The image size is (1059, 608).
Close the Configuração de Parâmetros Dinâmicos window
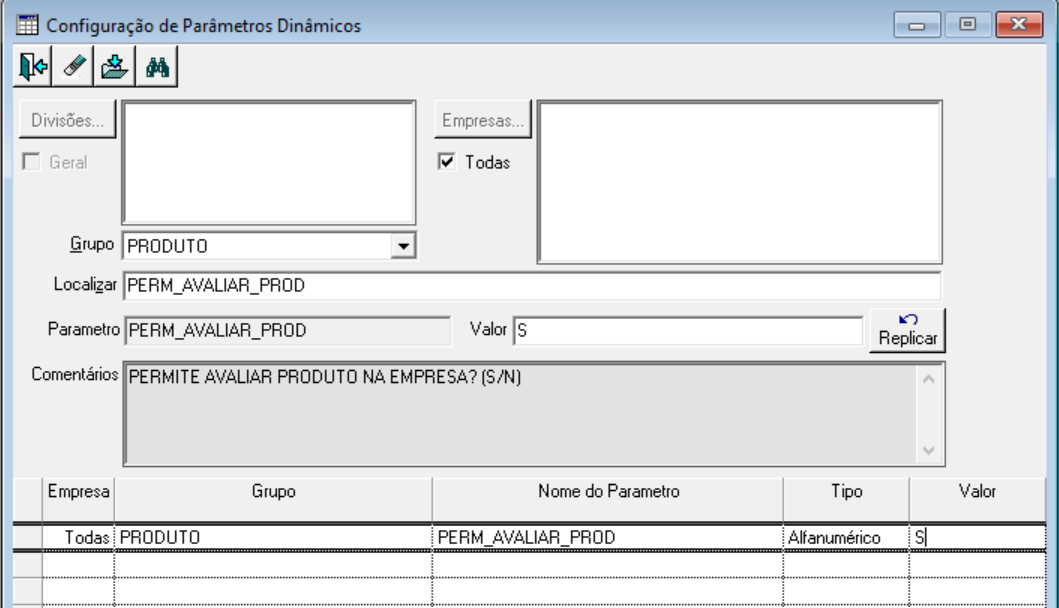[1019, 25]
